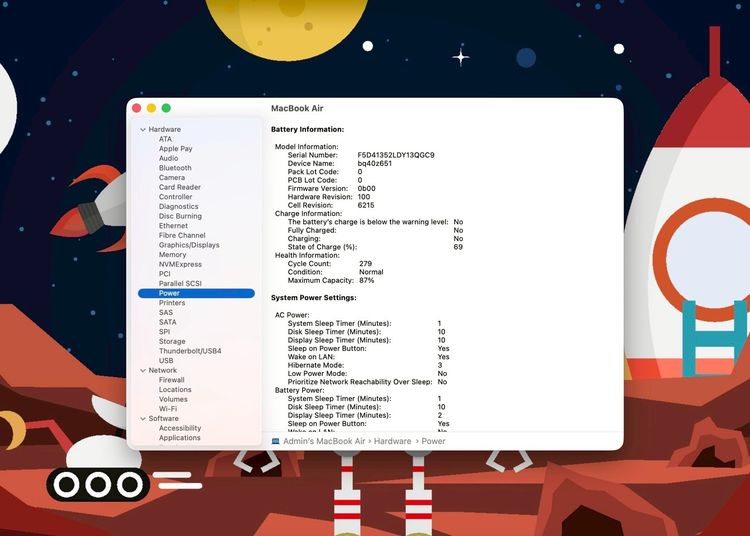
Task: Click Hardware in the path bar
Action: (x=392, y=441)
